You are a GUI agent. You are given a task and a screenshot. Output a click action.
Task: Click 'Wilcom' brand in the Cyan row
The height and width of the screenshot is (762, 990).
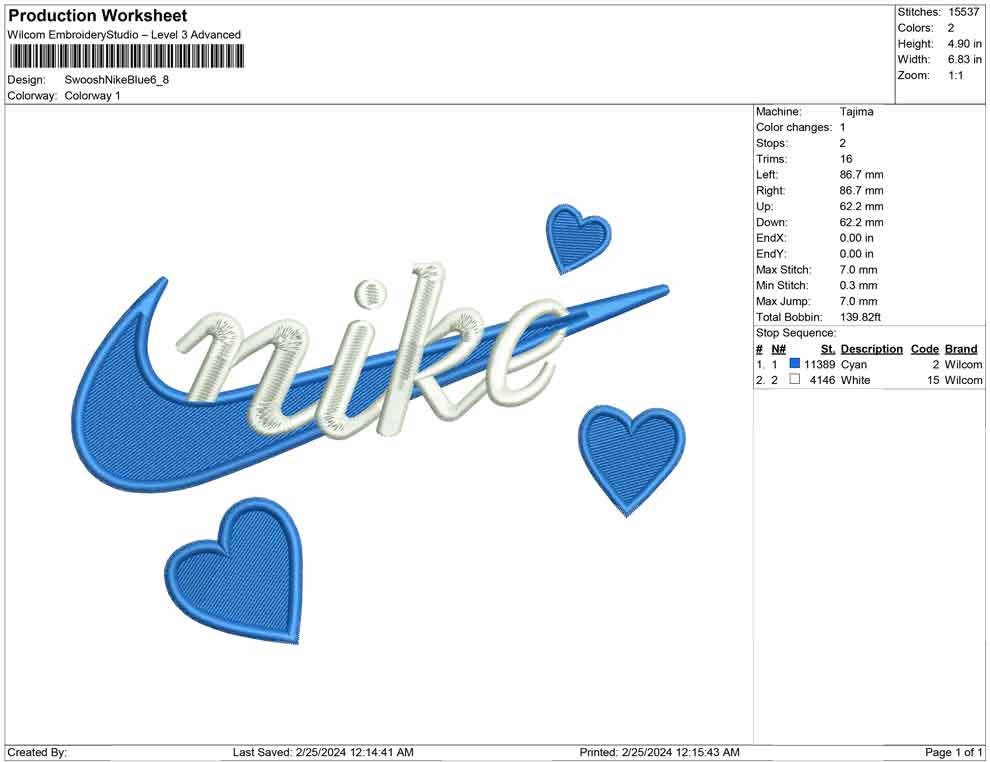pos(963,364)
